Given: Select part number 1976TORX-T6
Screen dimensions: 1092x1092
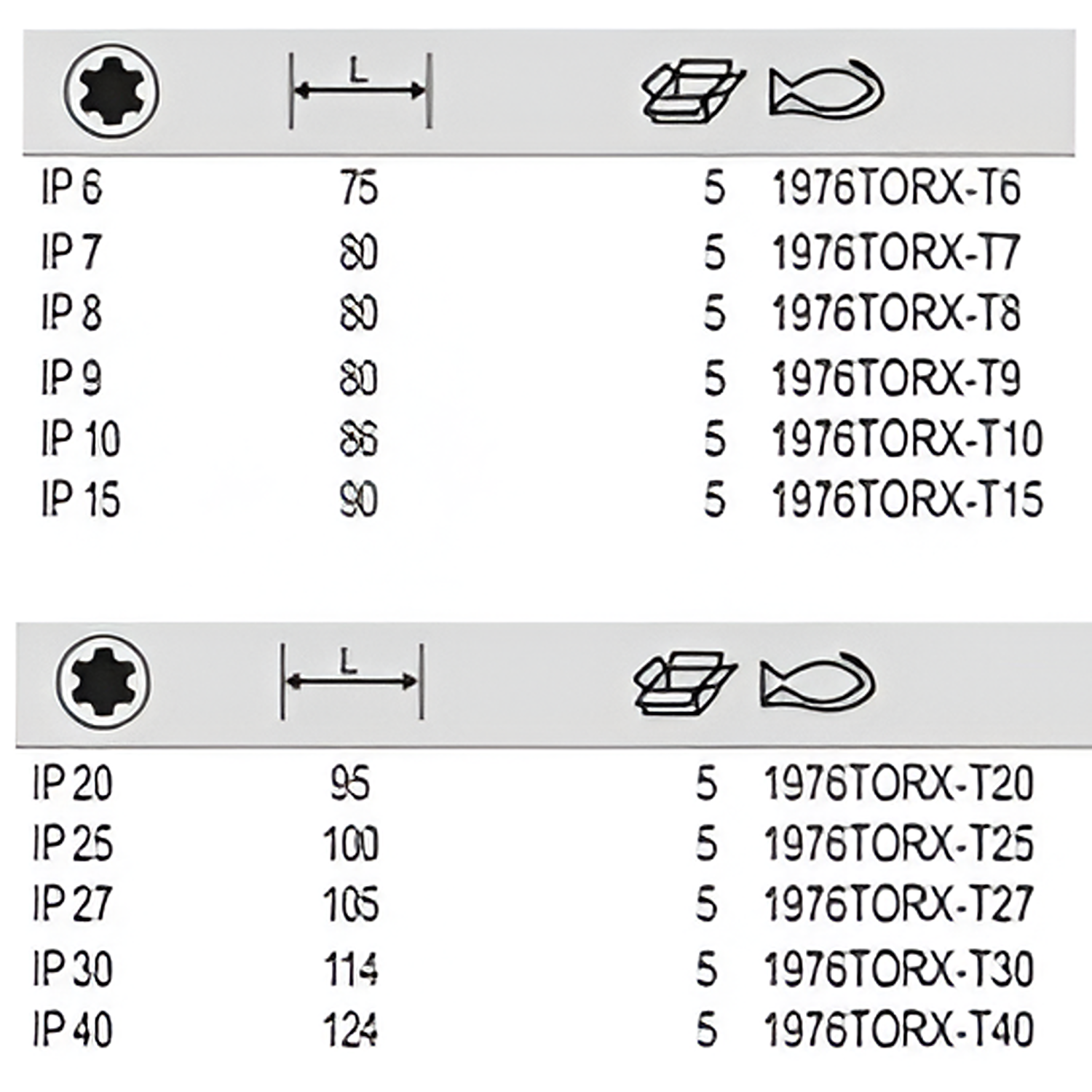Looking at the screenshot, I should point(896,189).
